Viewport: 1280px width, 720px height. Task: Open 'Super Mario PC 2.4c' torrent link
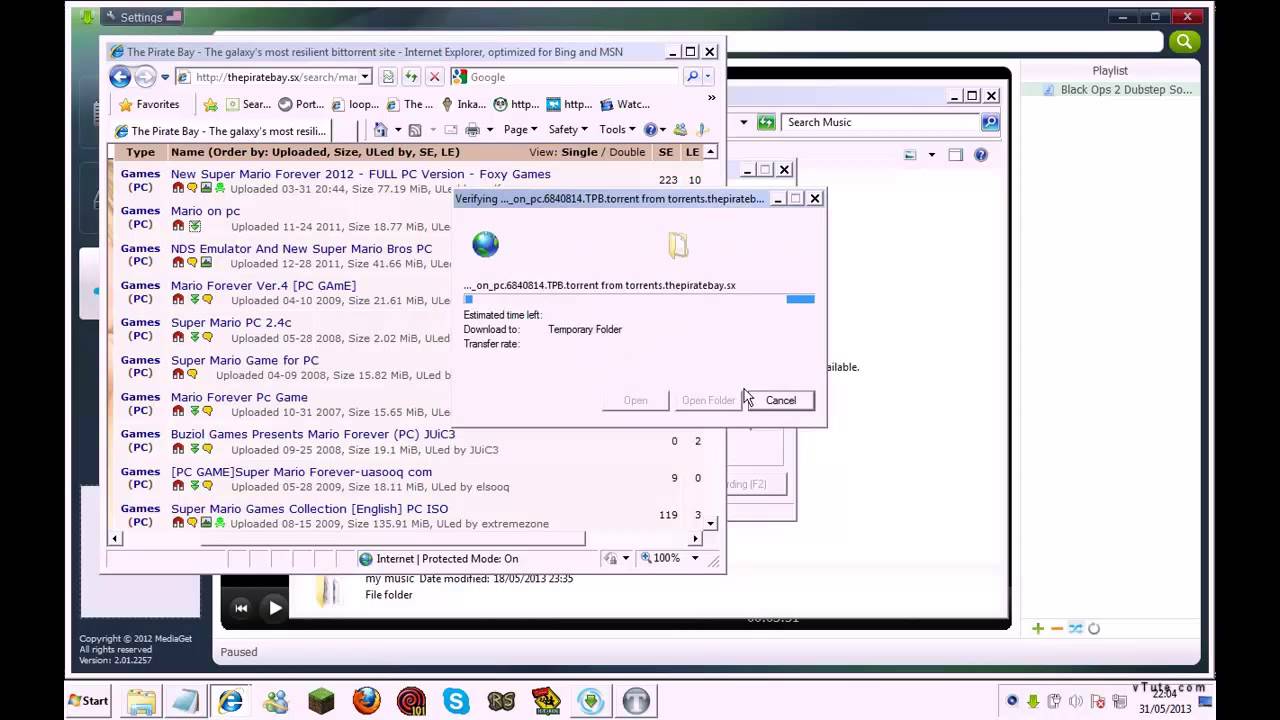231,323
